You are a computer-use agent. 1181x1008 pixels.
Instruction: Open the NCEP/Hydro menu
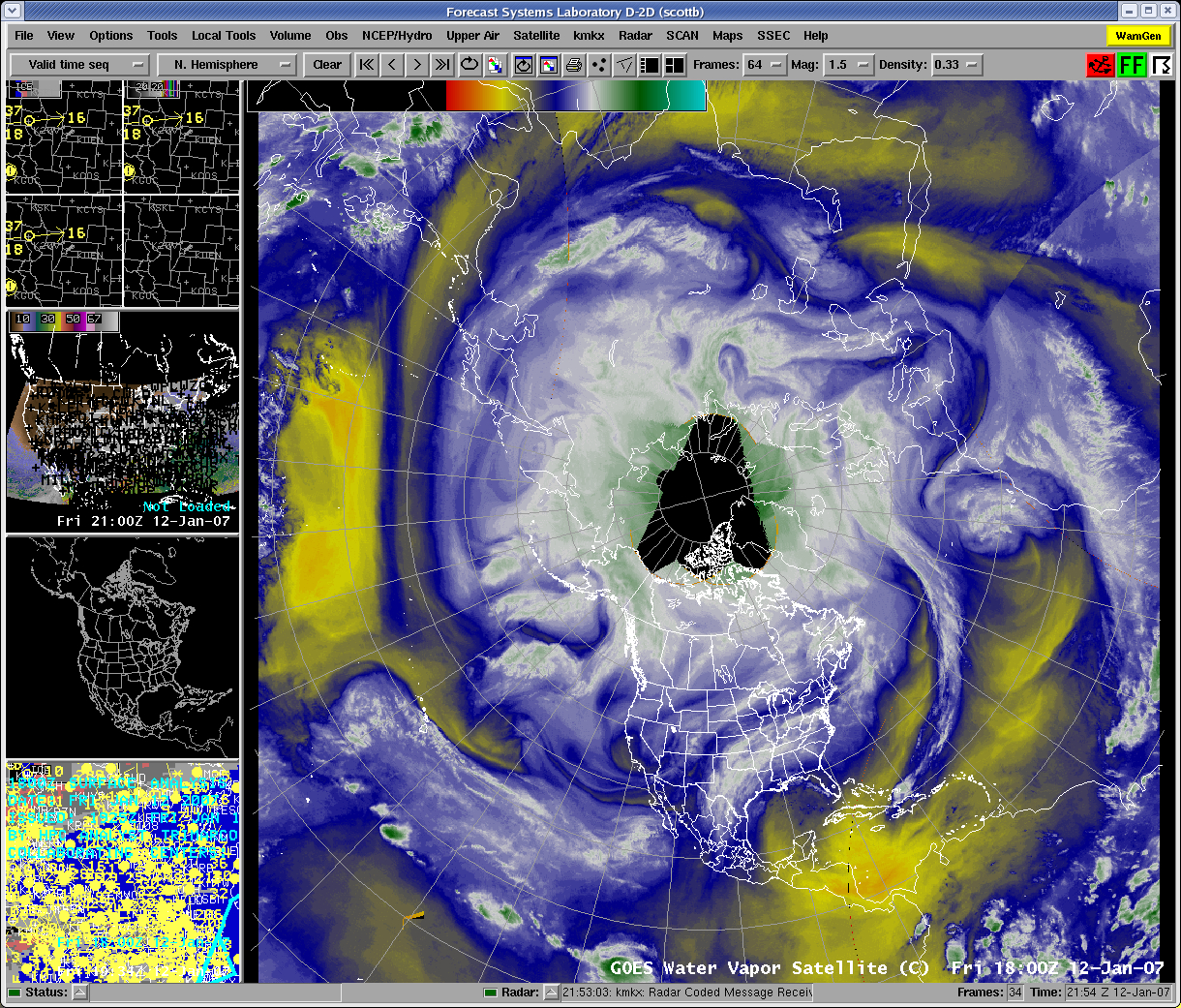click(x=397, y=36)
